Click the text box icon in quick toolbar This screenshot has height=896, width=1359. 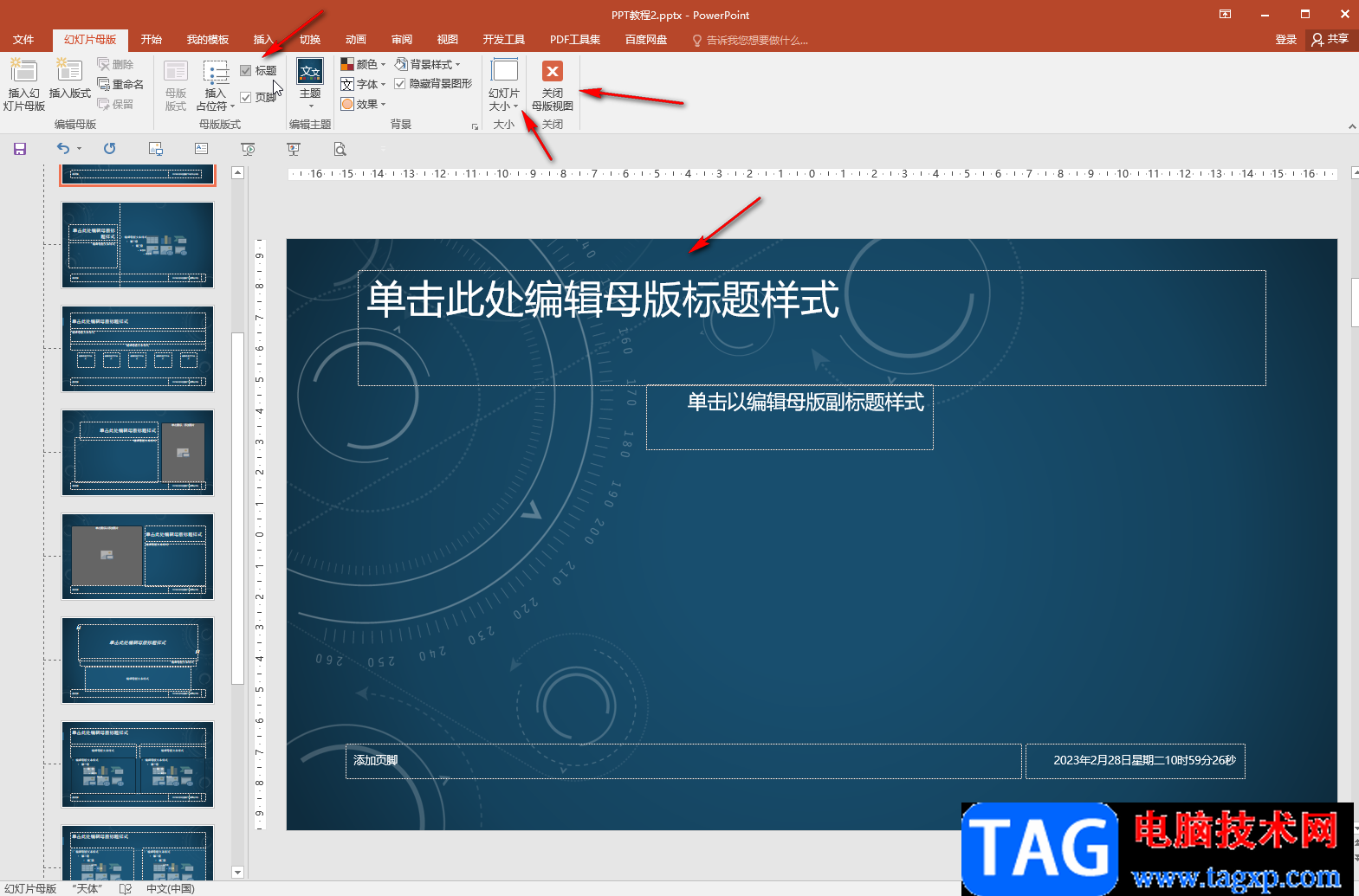(202, 149)
